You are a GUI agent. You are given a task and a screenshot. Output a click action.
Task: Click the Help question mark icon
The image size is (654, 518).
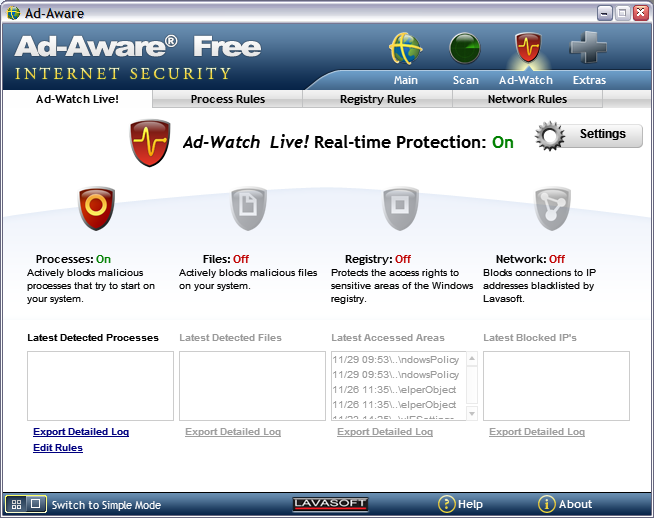pos(446,504)
